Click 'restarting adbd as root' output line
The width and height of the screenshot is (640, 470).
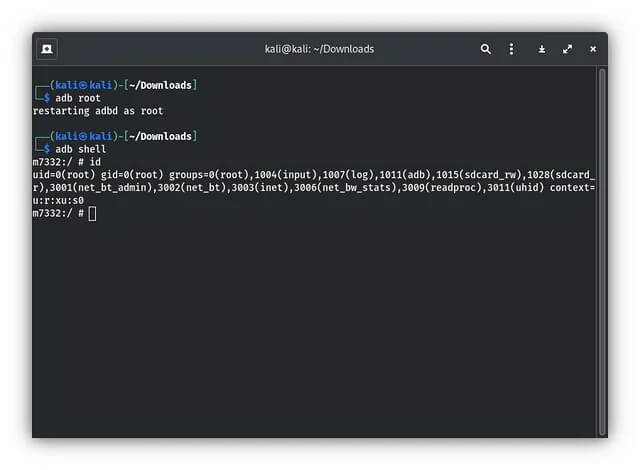[97, 111]
